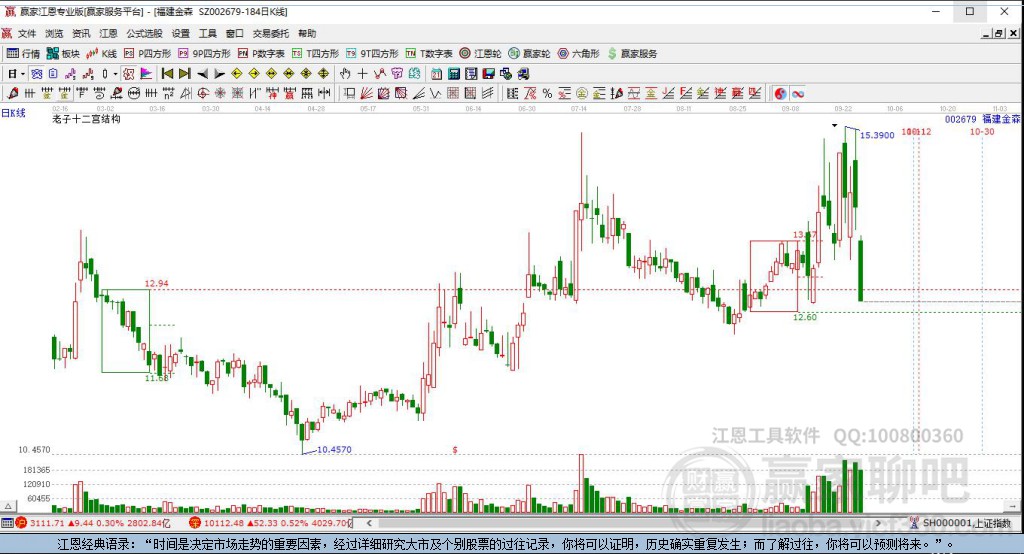The image size is (1024, 554).
Task: Open 赢家服务 with dollar icon
Action: tap(632, 54)
